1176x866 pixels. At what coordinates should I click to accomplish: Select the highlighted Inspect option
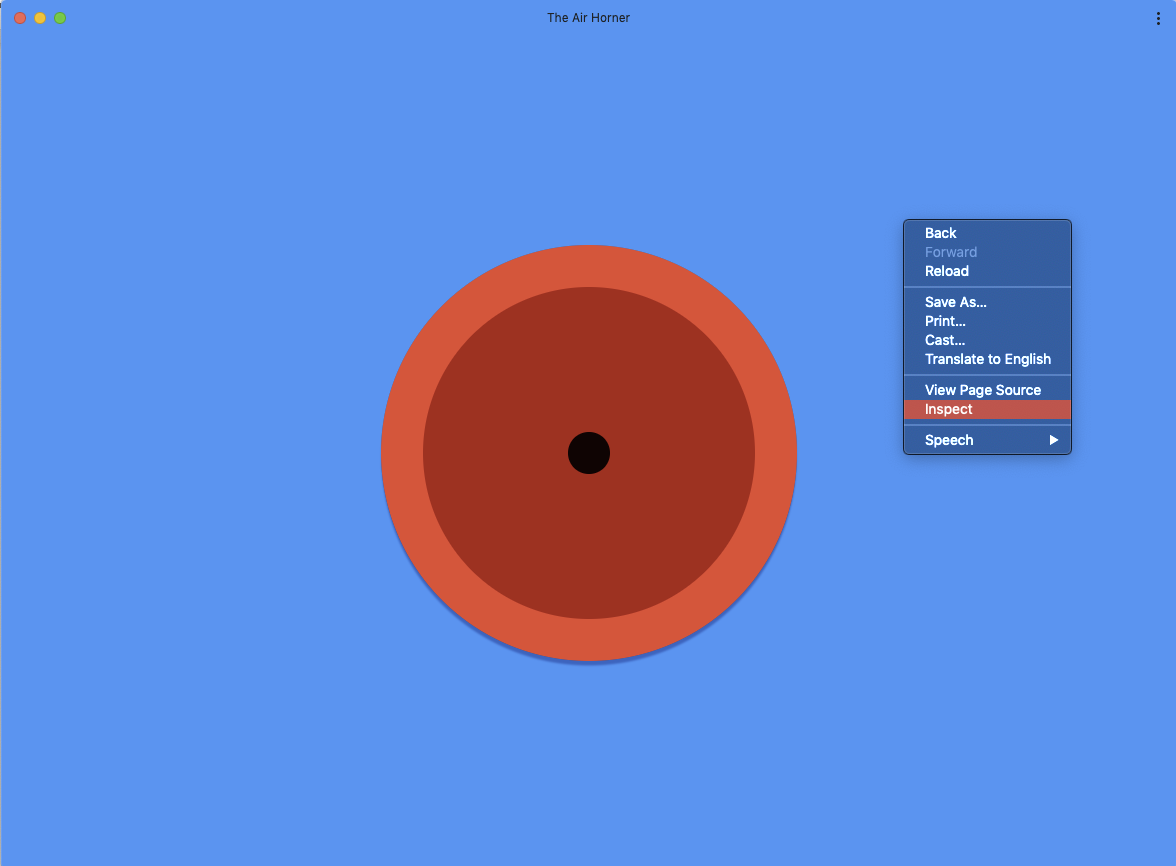(x=948, y=409)
